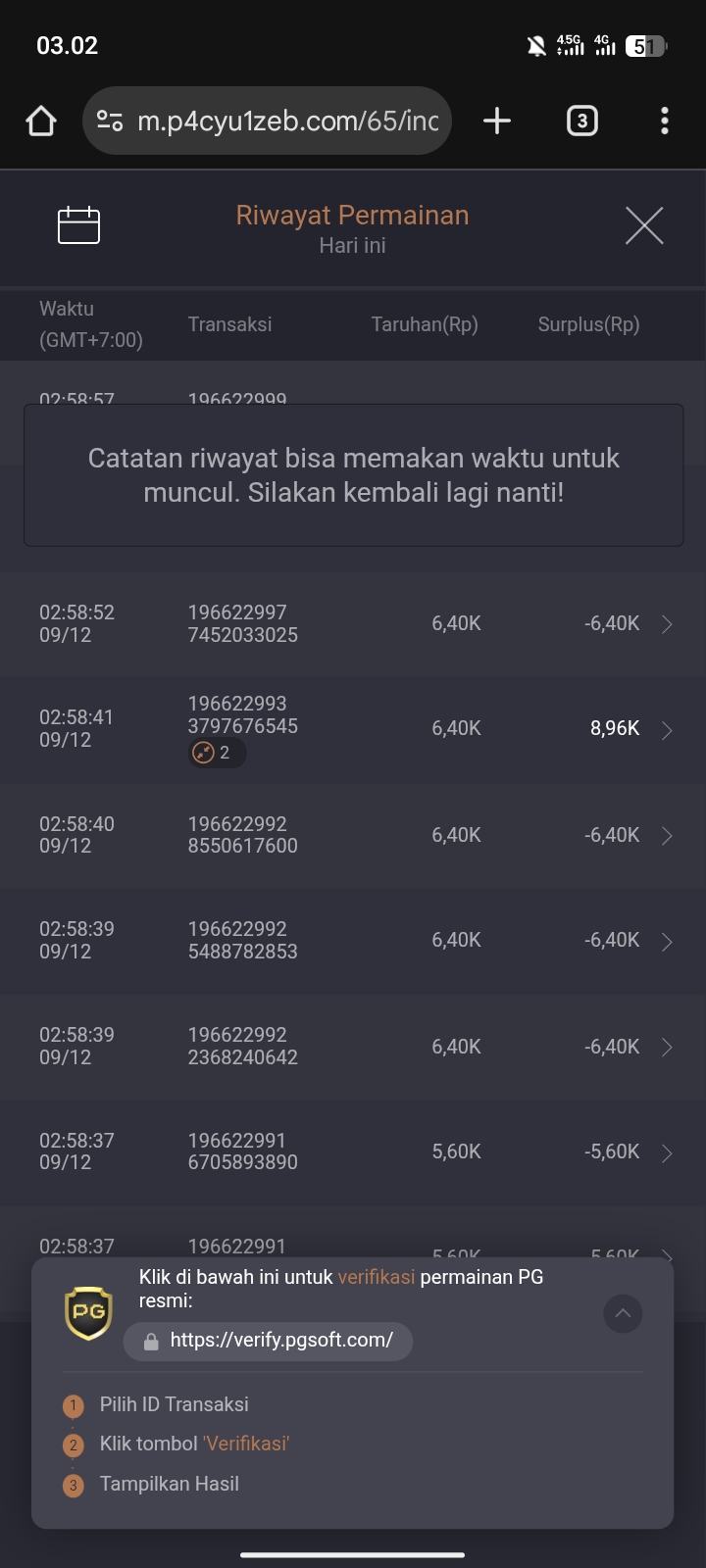Open the browser three-dot menu
706x1568 pixels.
pyautogui.click(x=665, y=121)
